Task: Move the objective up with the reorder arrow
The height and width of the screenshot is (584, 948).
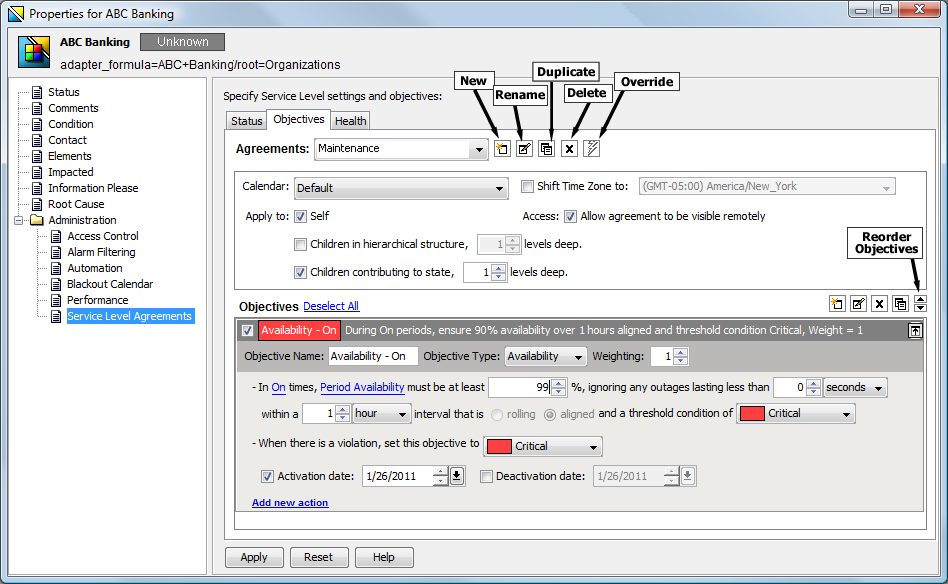Action: click(920, 300)
